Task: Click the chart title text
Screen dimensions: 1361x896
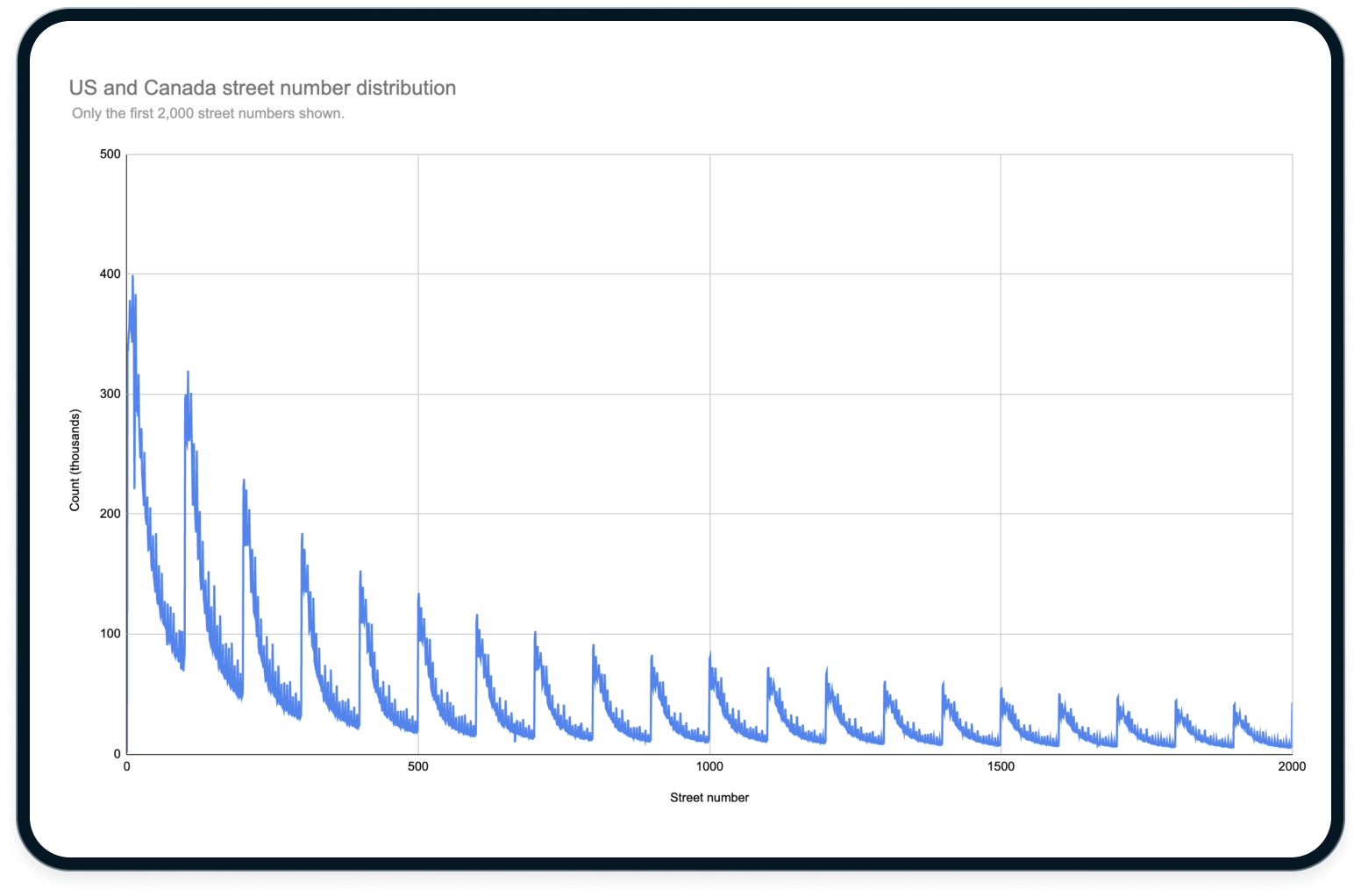Action: [262, 88]
